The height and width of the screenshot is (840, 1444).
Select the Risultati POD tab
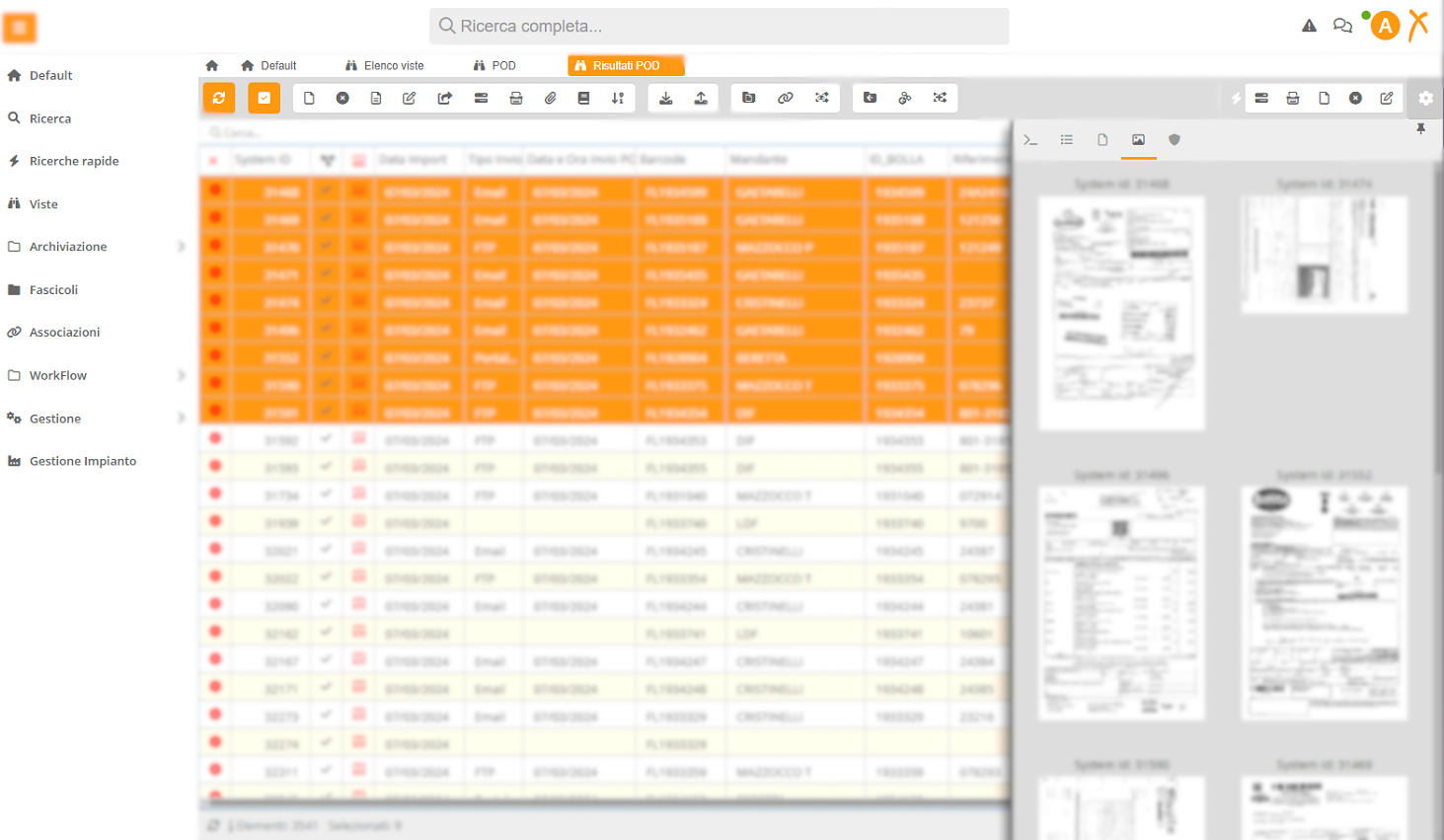[626, 65]
